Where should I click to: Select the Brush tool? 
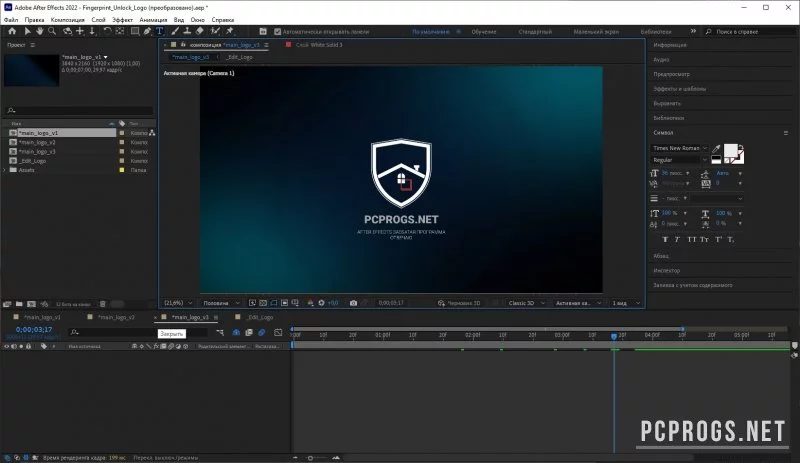pos(175,31)
